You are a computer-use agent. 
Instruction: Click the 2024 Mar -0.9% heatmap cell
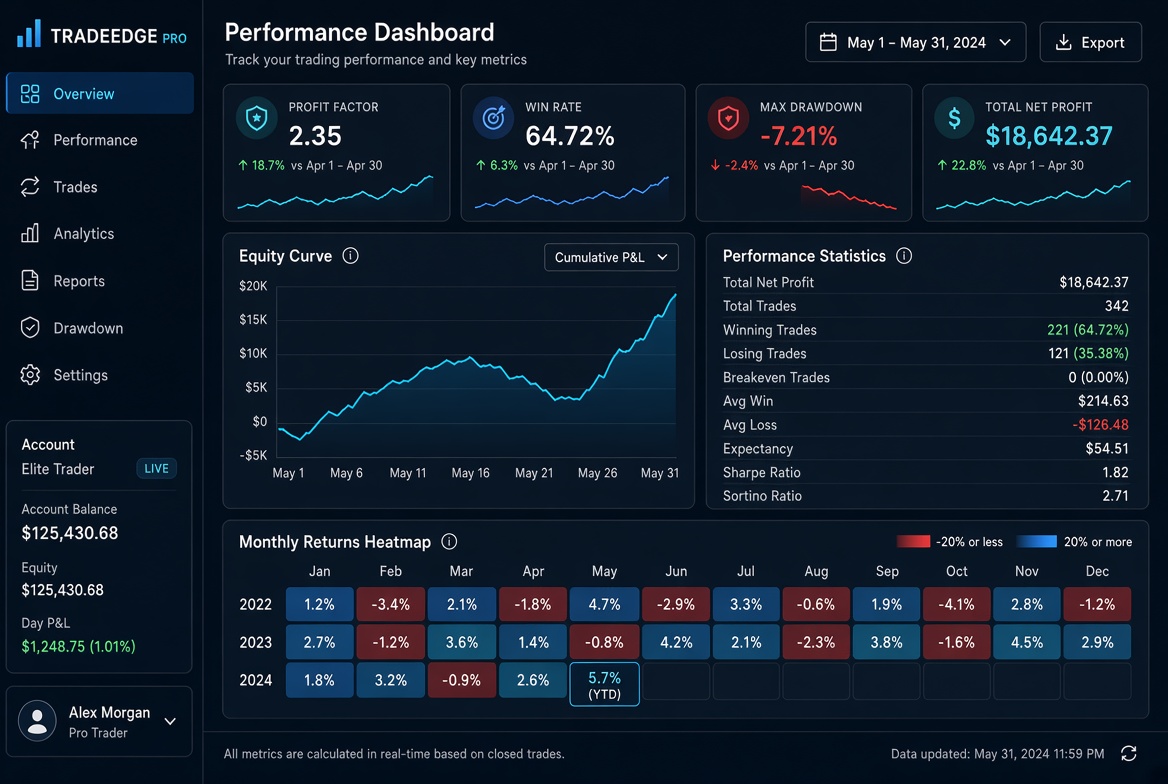point(461,680)
